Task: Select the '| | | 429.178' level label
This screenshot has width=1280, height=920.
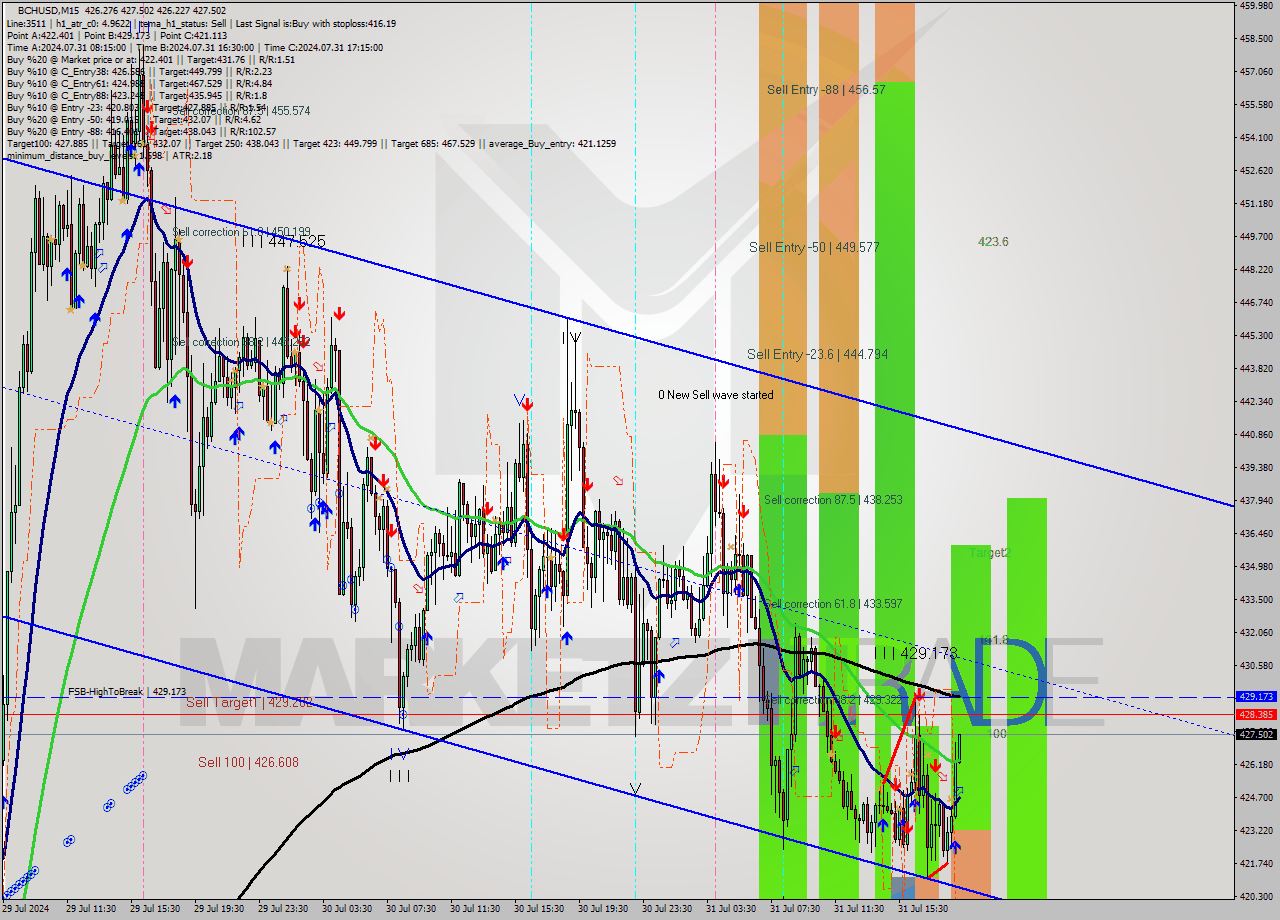Action: [915, 653]
